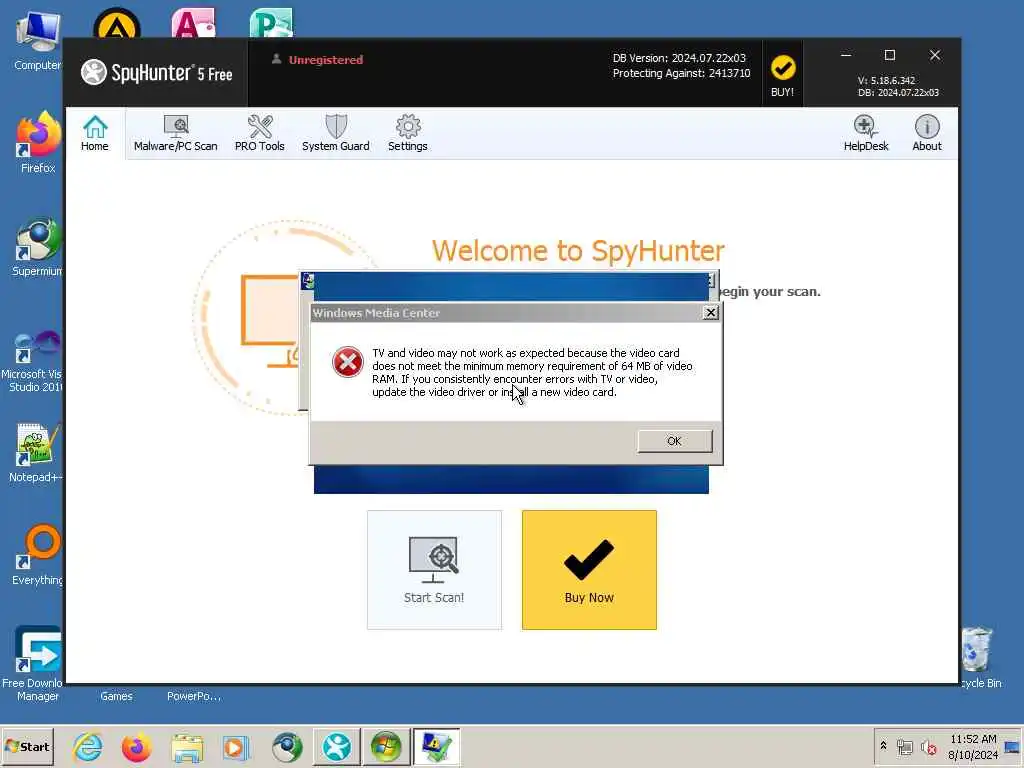This screenshot has width=1024, height=768.
Task: Close the SpyHunter window
Action: tap(935, 56)
